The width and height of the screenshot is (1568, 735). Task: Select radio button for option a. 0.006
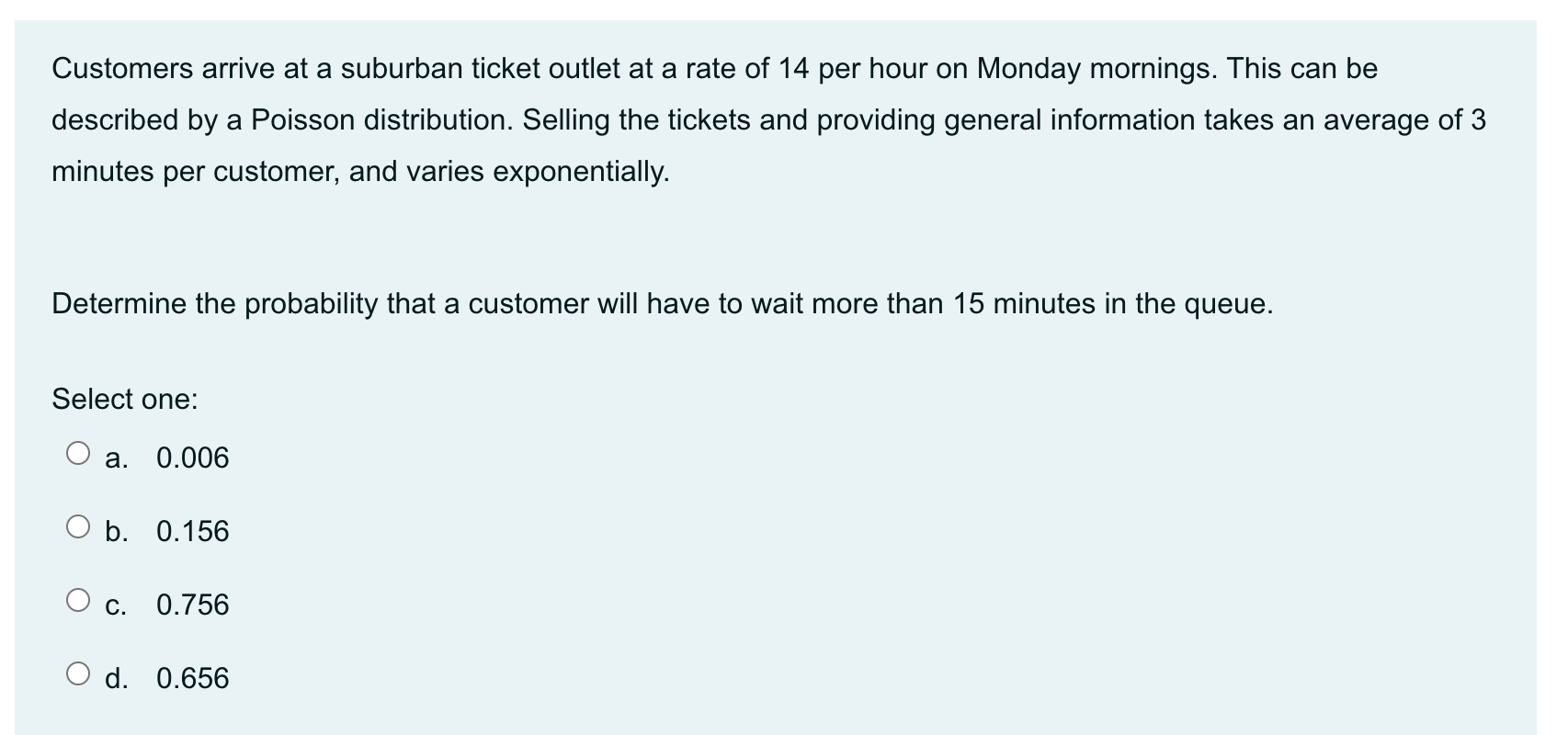(78, 450)
